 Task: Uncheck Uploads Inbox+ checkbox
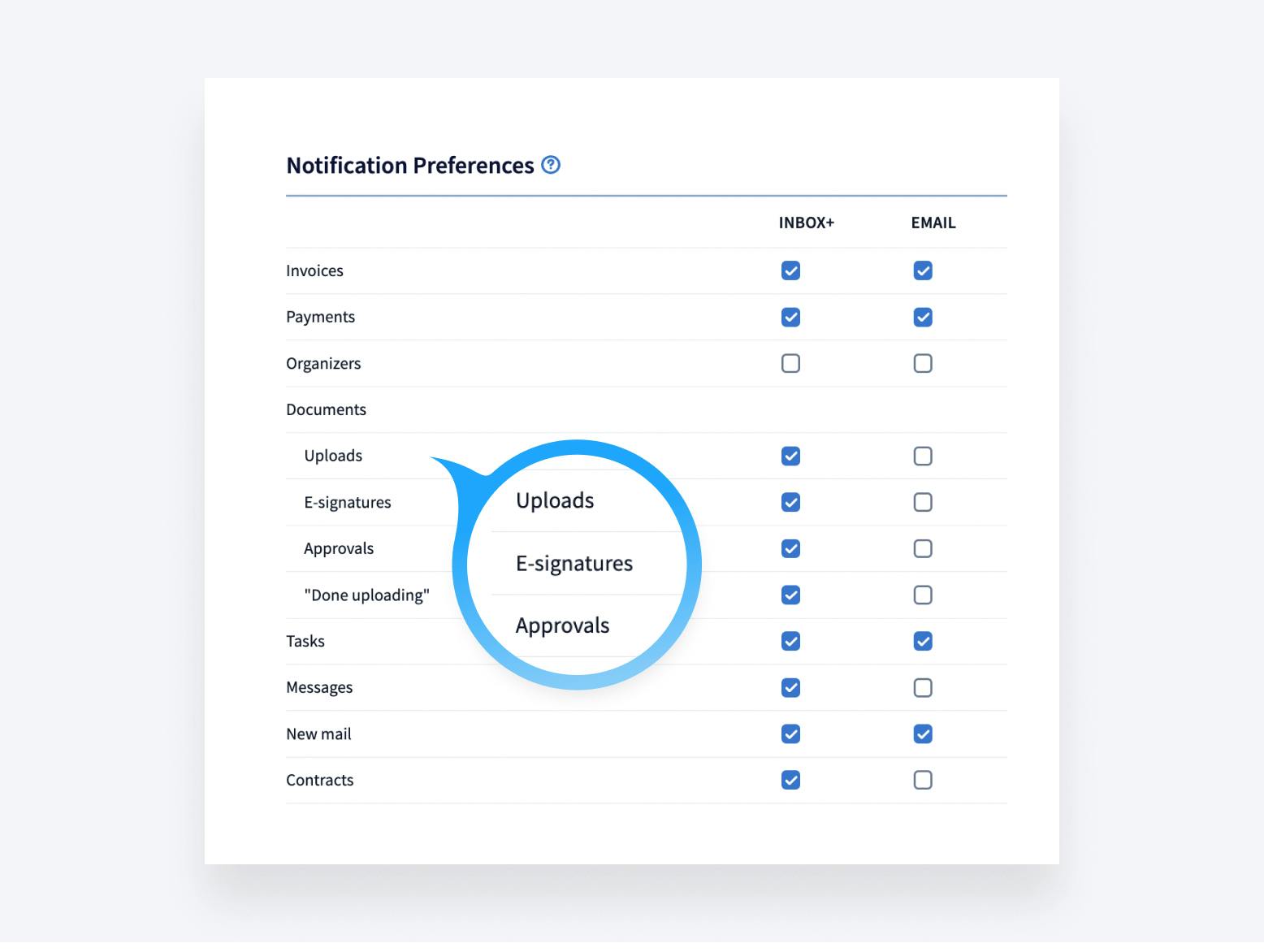[x=790, y=456]
